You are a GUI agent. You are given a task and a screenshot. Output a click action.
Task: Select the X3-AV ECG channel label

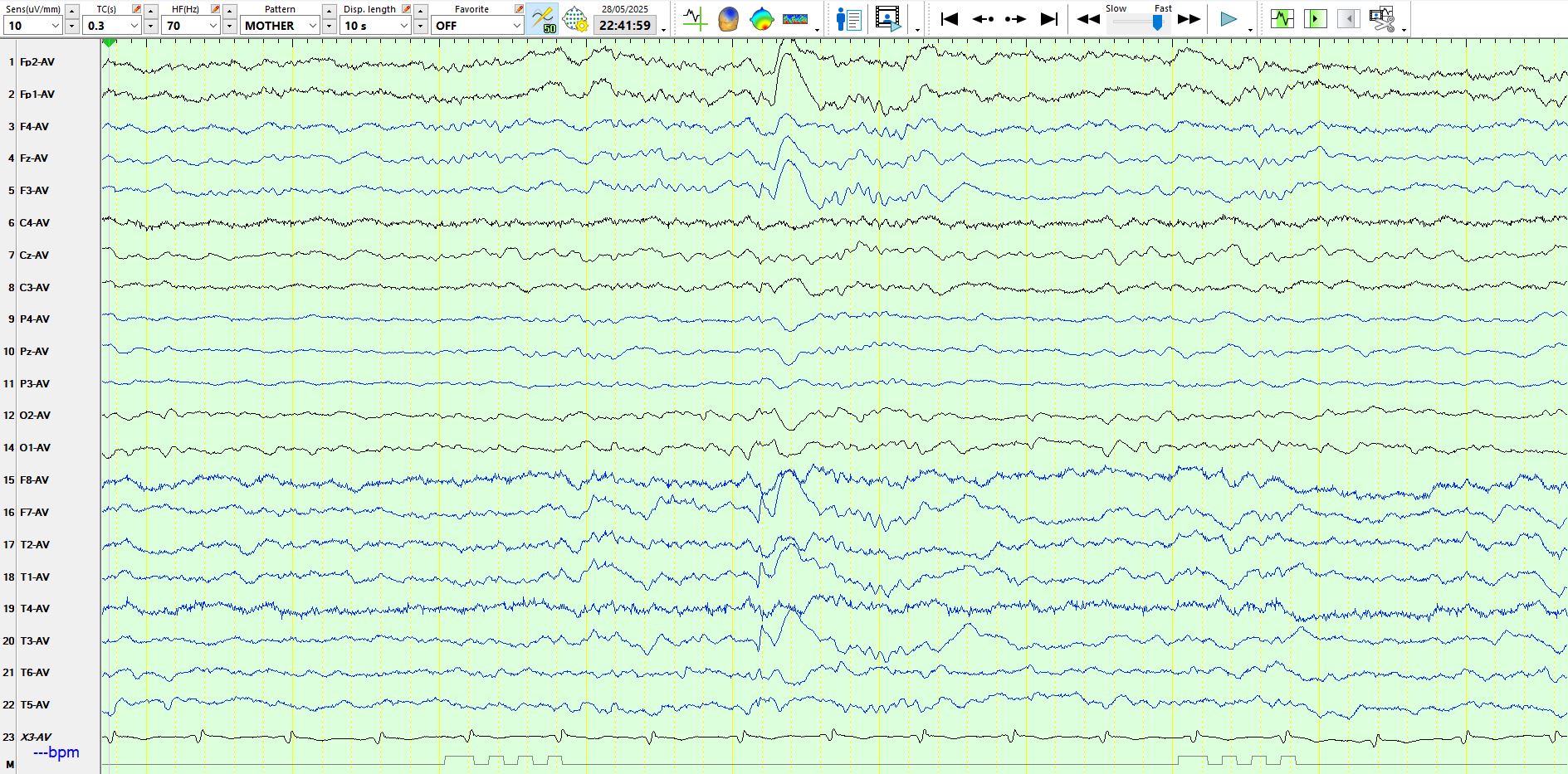pos(36,737)
